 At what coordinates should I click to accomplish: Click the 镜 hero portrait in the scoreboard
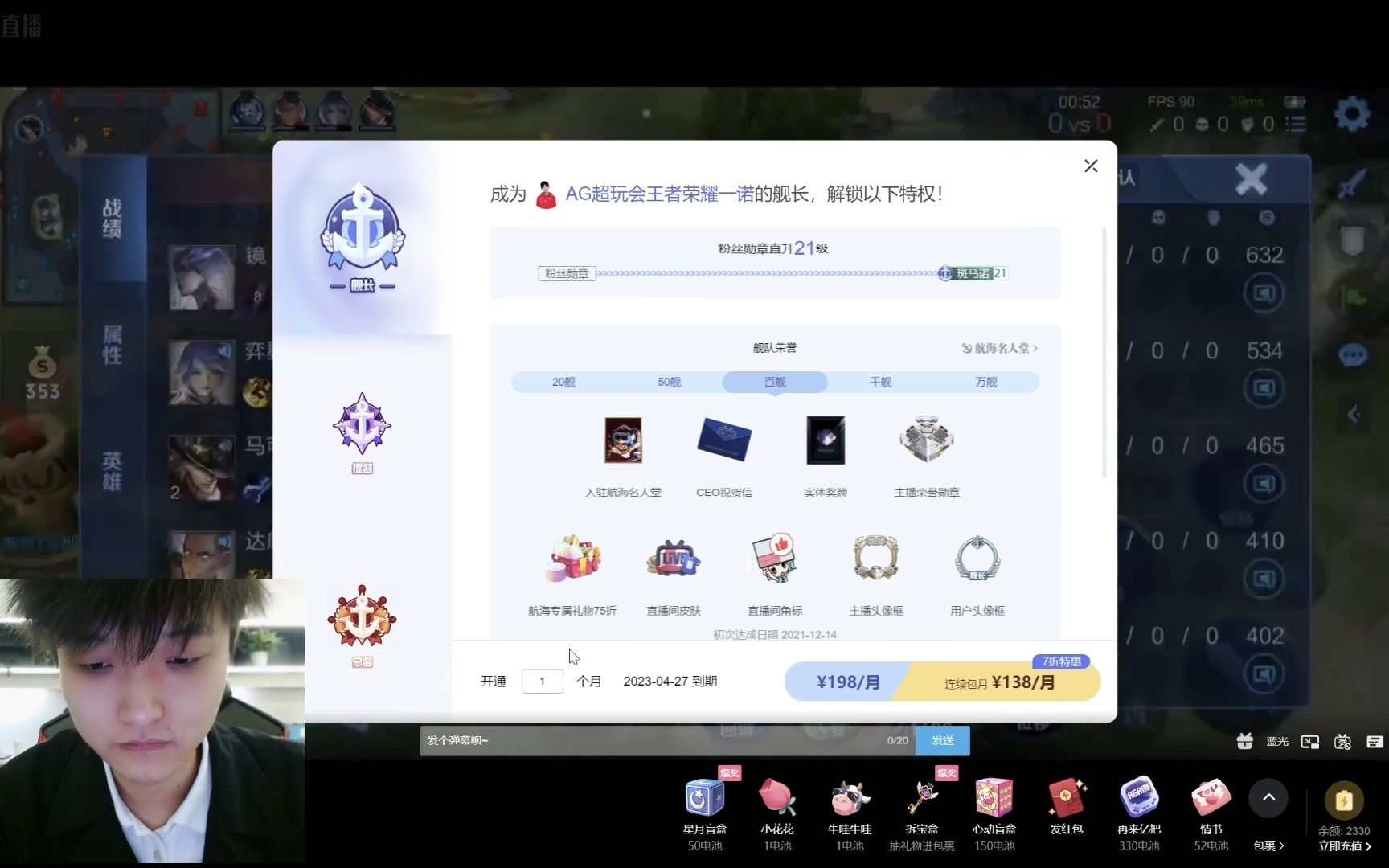201,278
